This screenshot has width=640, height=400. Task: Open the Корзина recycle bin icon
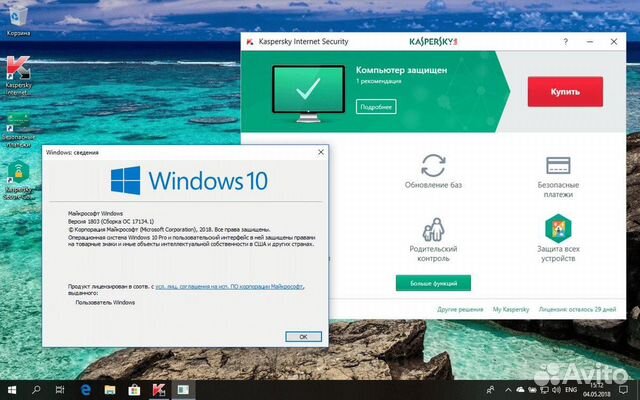pos(18,20)
